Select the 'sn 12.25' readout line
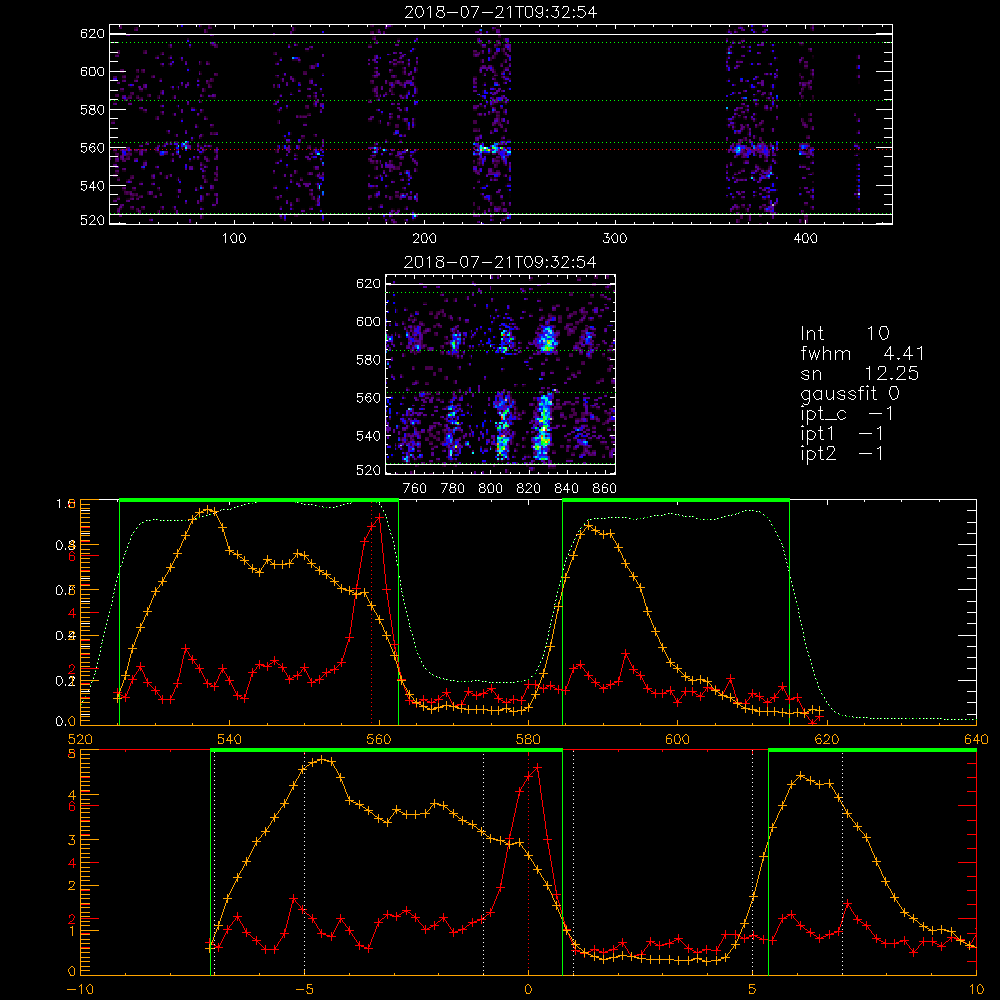 860,373
